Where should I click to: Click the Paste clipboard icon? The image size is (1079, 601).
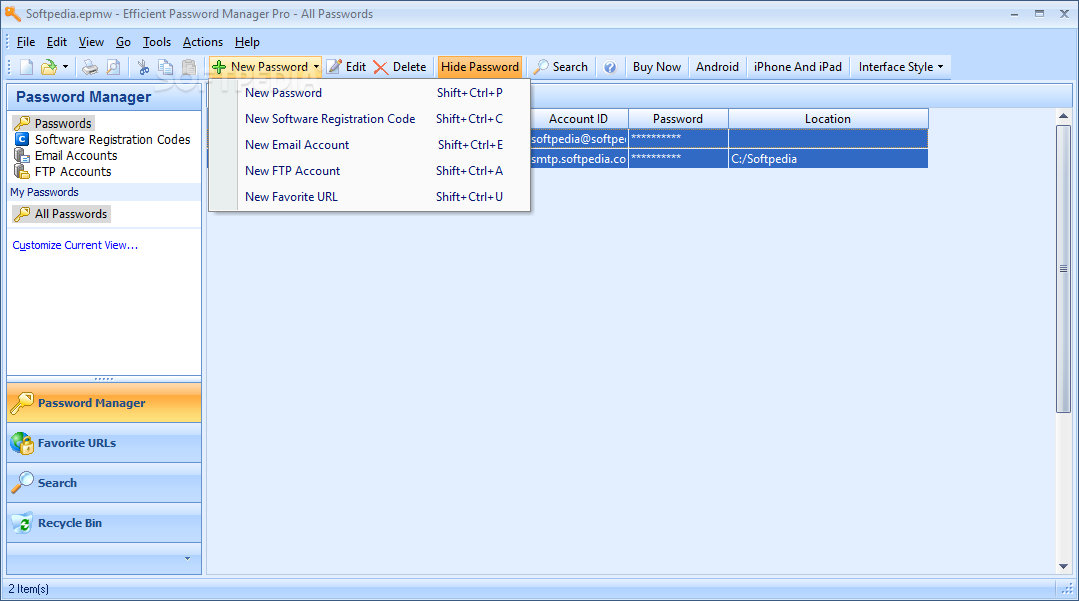pyautogui.click(x=189, y=67)
